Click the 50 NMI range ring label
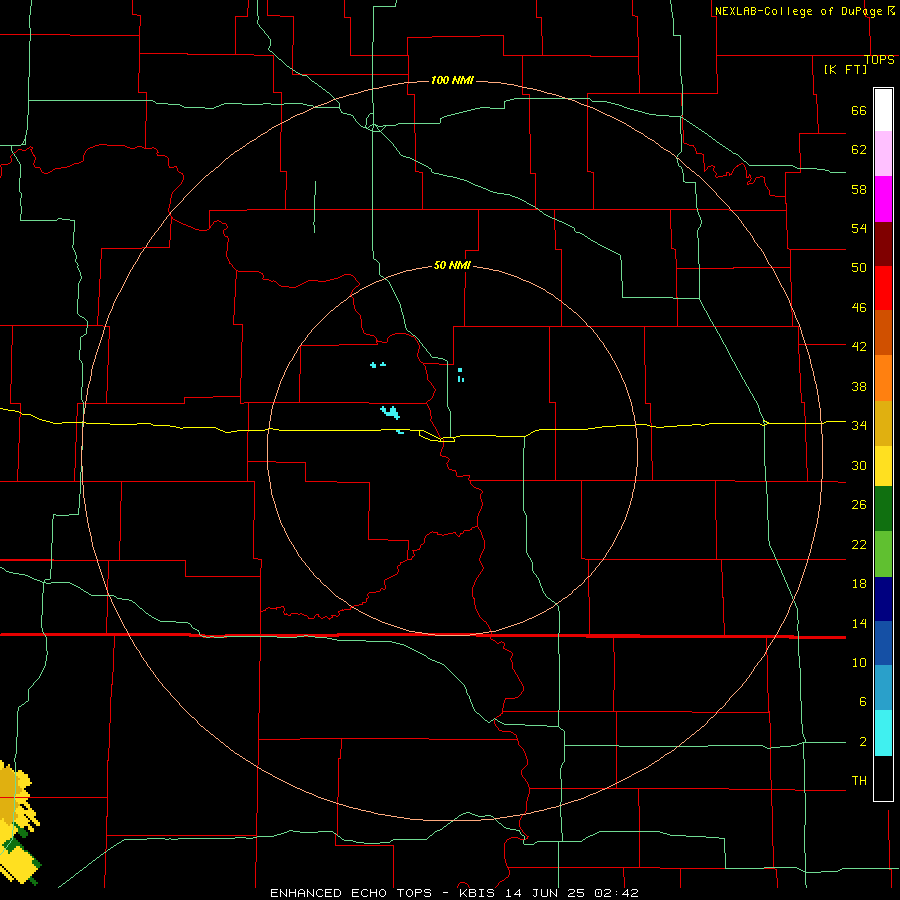900x900 pixels. [x=452, y=265]
